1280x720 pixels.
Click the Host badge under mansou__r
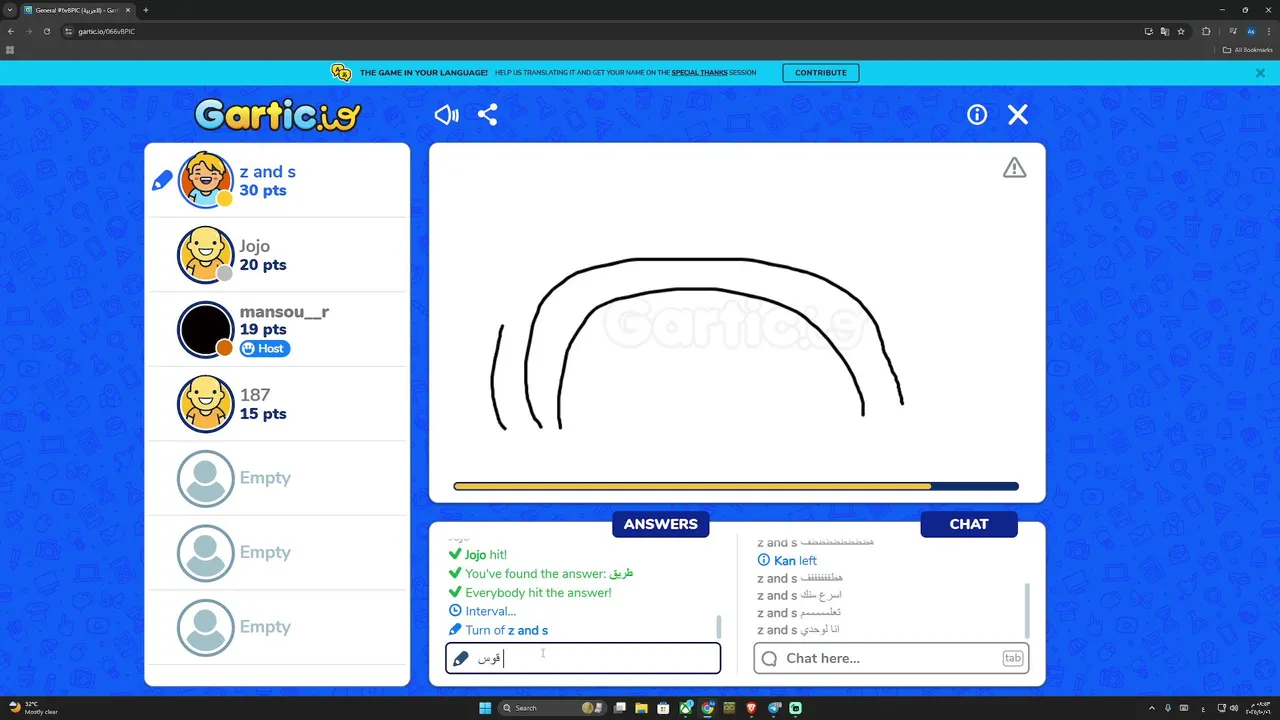[x=265, y=349]
